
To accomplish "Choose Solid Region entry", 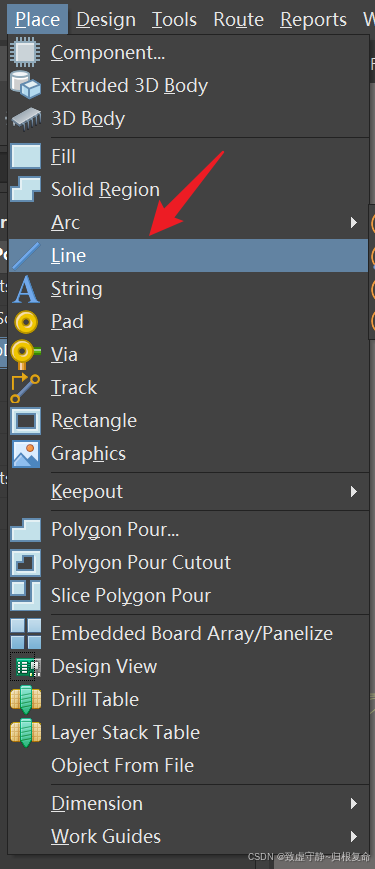I will [188, 190].
